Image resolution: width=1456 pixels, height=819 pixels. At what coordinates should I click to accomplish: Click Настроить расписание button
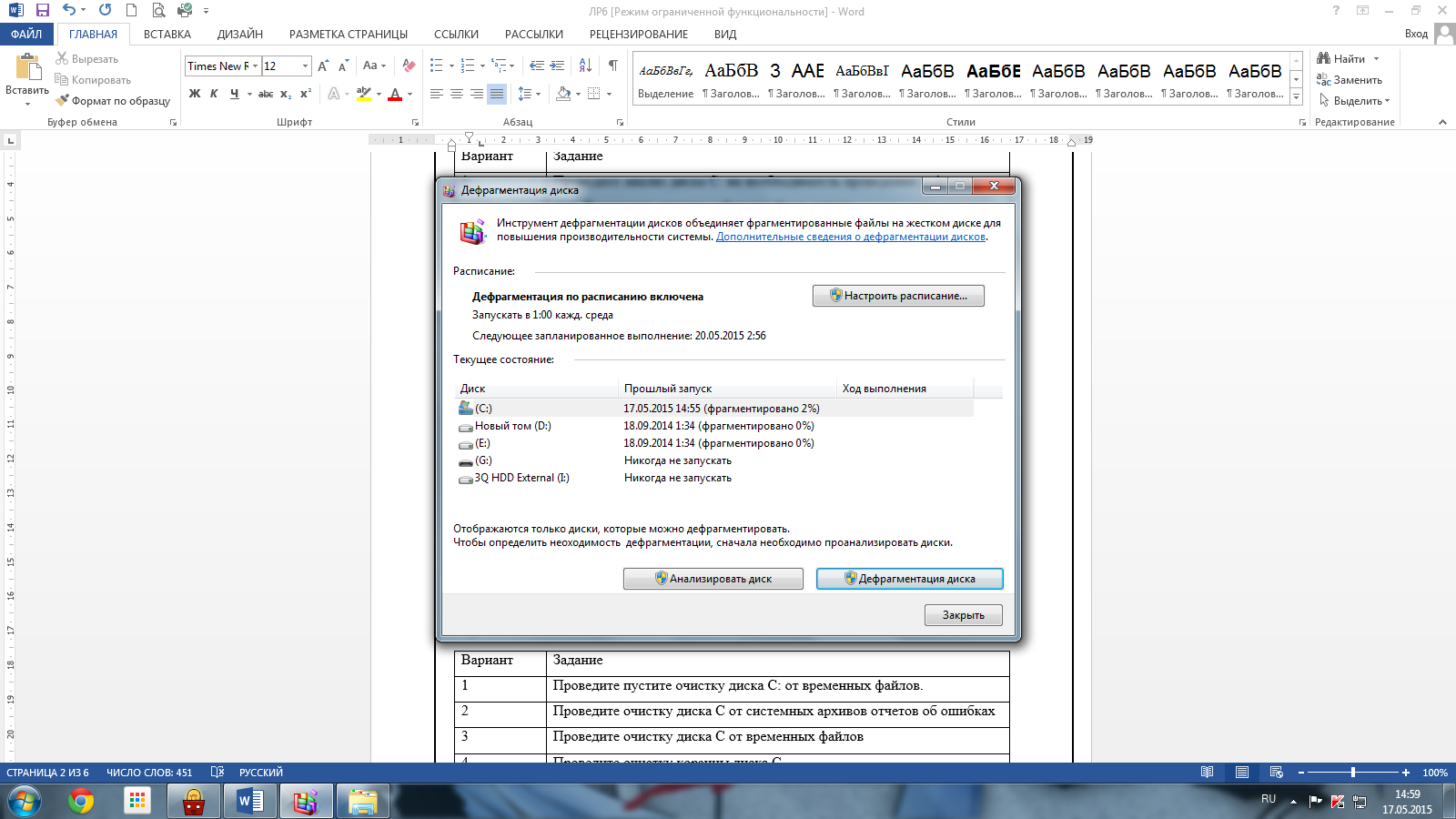(x=898, y=296)
